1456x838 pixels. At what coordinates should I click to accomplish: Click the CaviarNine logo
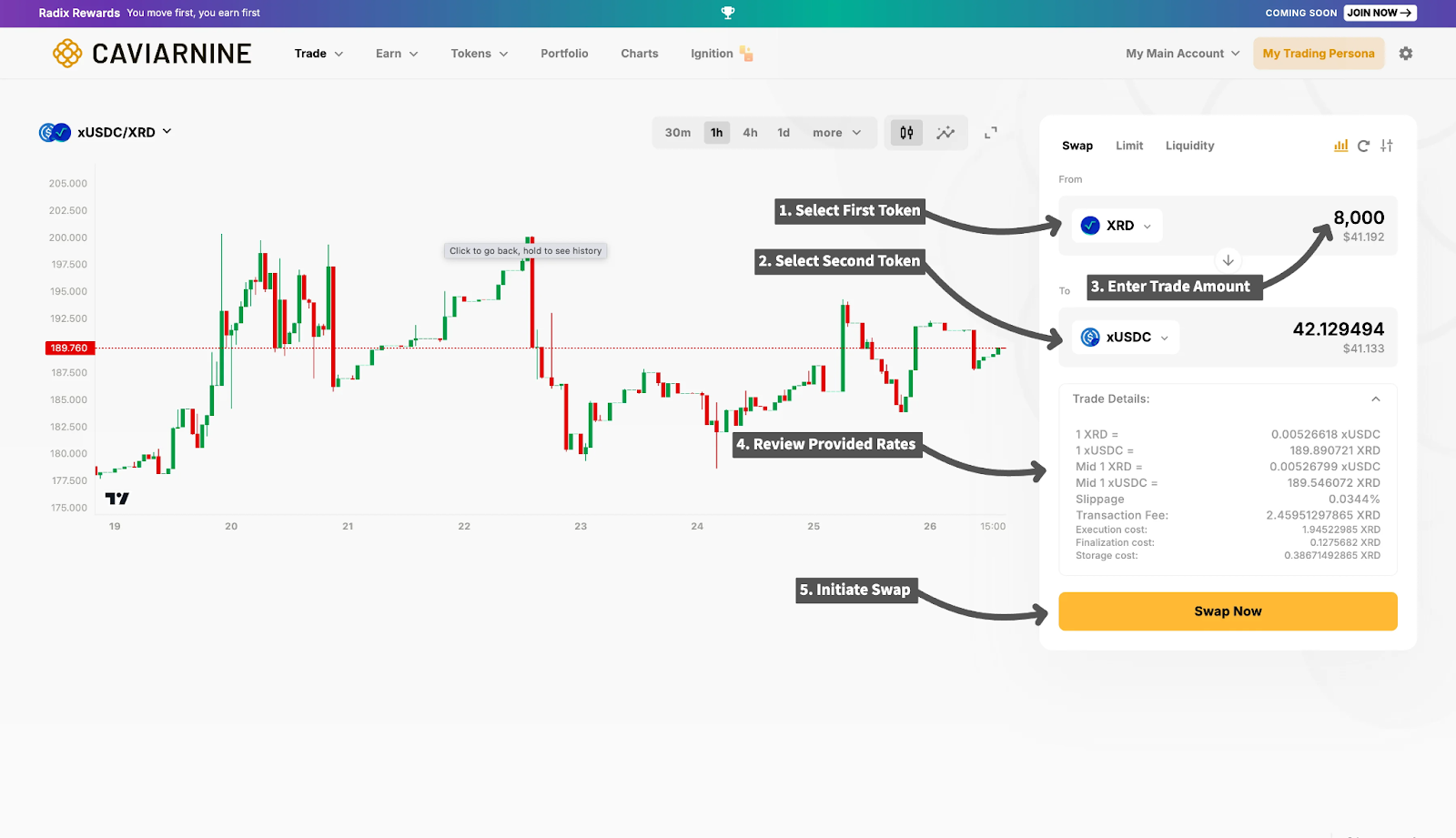152,54
